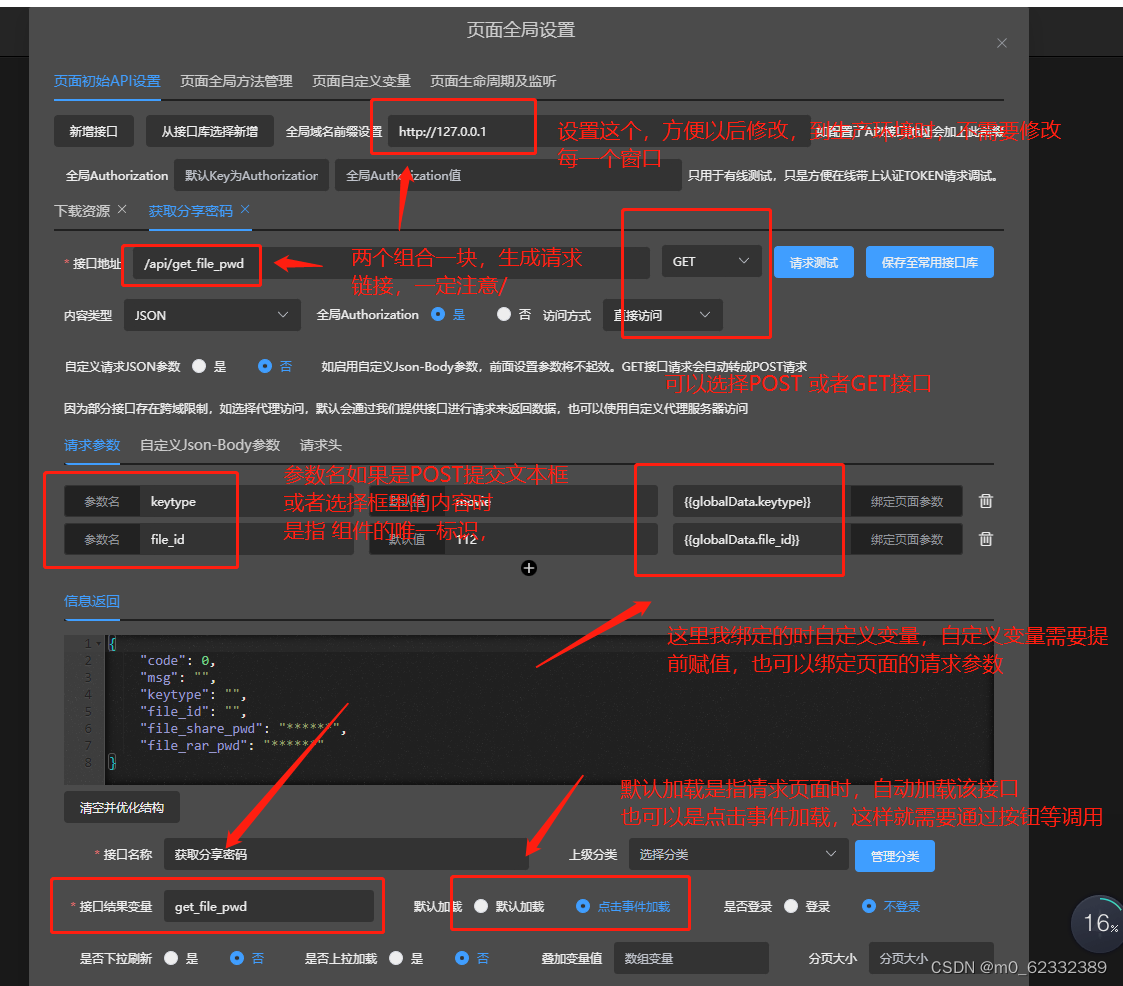The width and height of the screenshot is (1123, 986).
Task: Click the 请求测试 button
Action: [814, 262]
